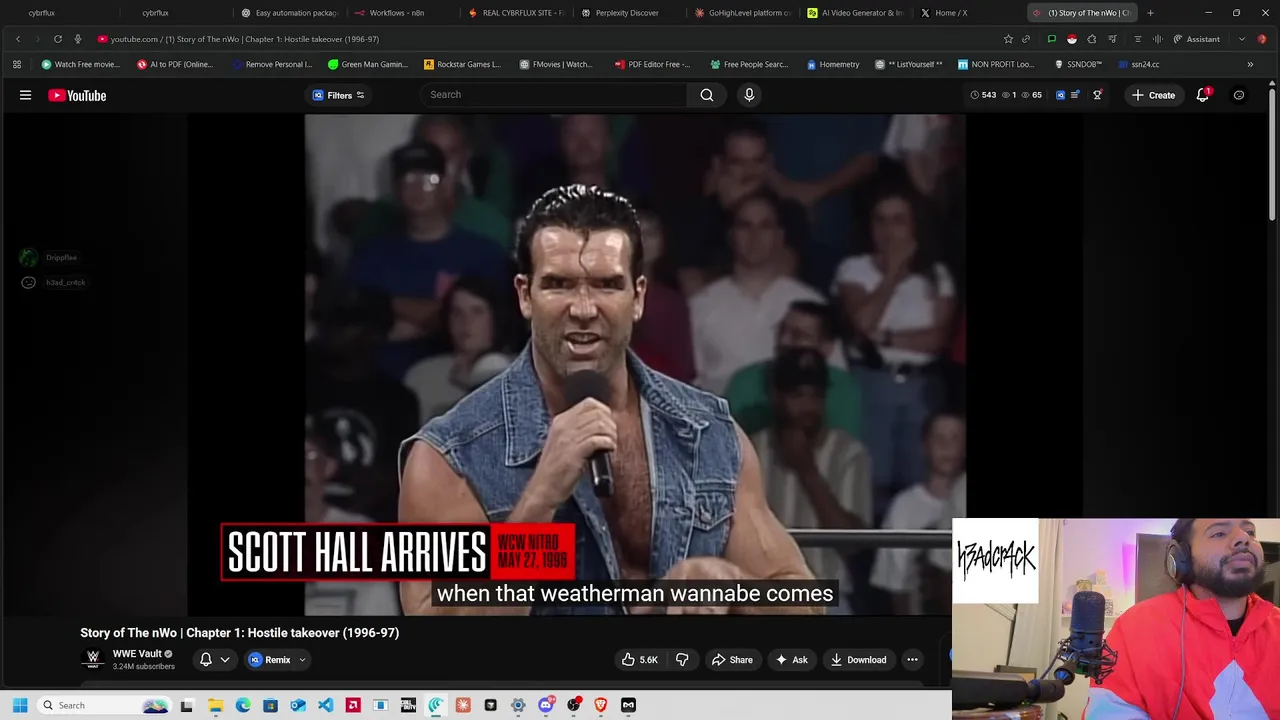Open a new browser tab
Image resolution: width=1280 pixels, height=720 pixels.
1150,13
